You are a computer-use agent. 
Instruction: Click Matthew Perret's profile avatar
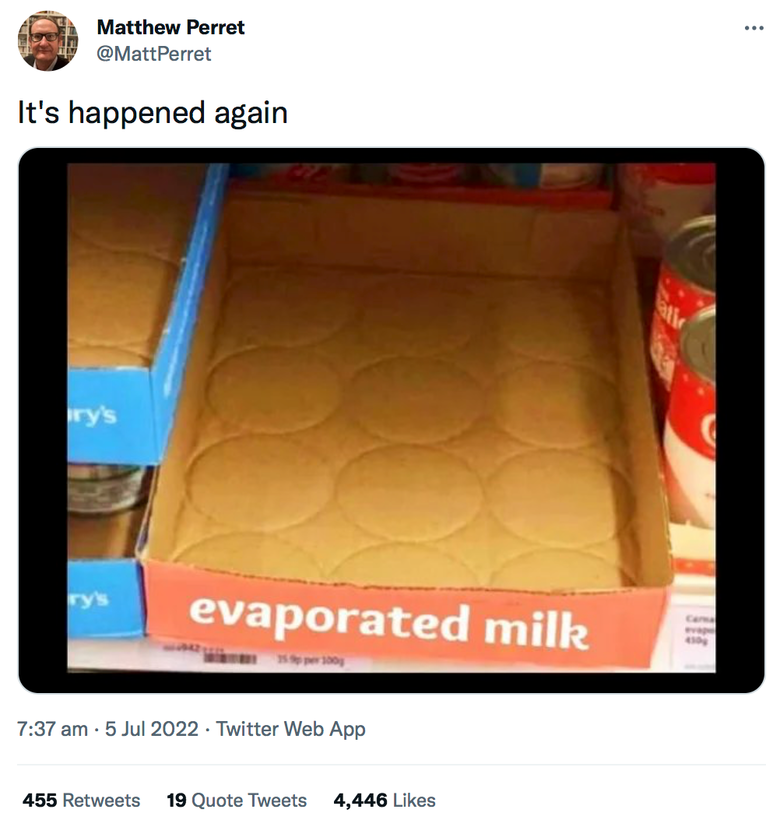48,41
